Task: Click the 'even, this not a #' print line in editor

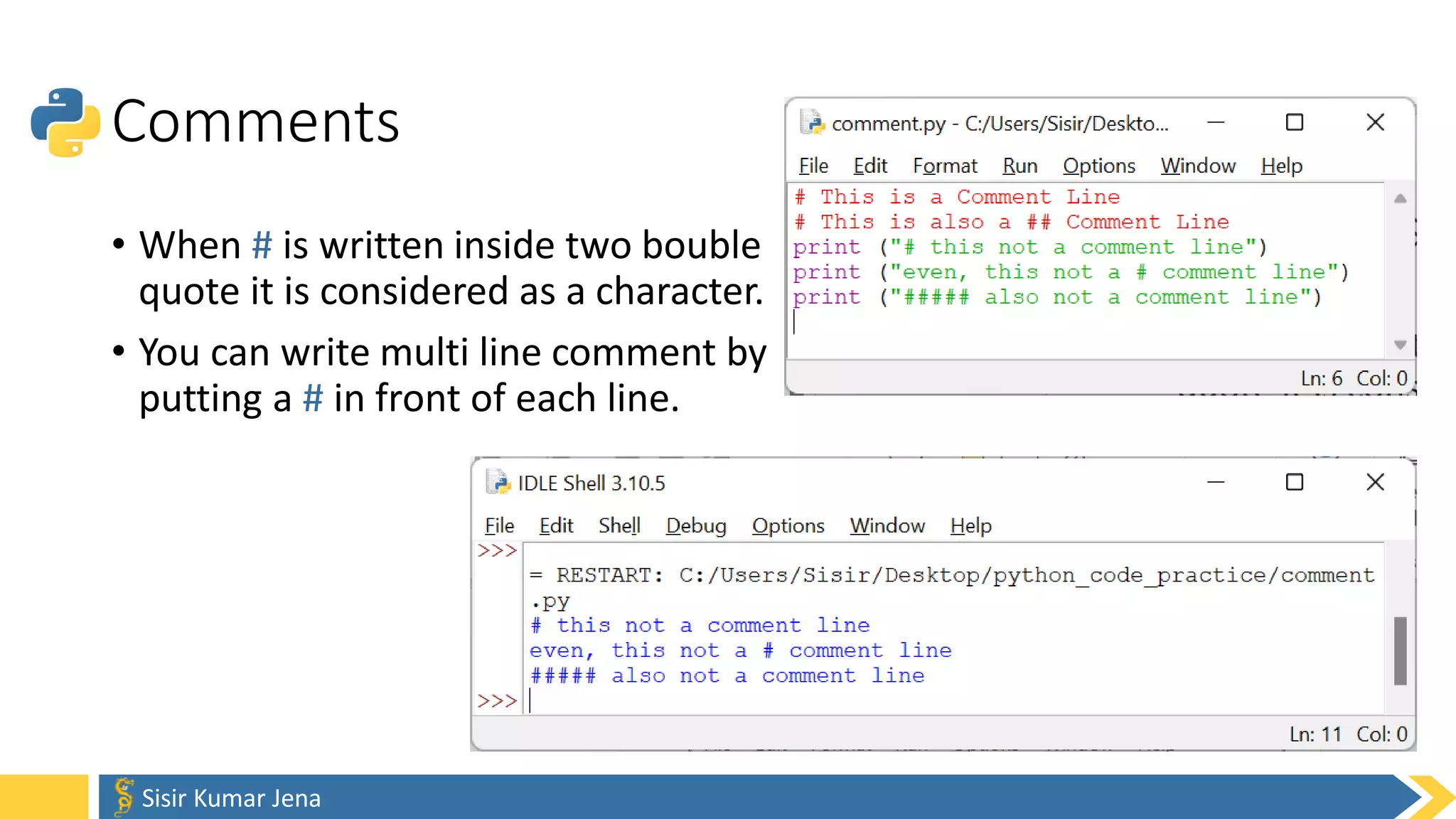Action: pyautogui.click(x=1071, y=272)
